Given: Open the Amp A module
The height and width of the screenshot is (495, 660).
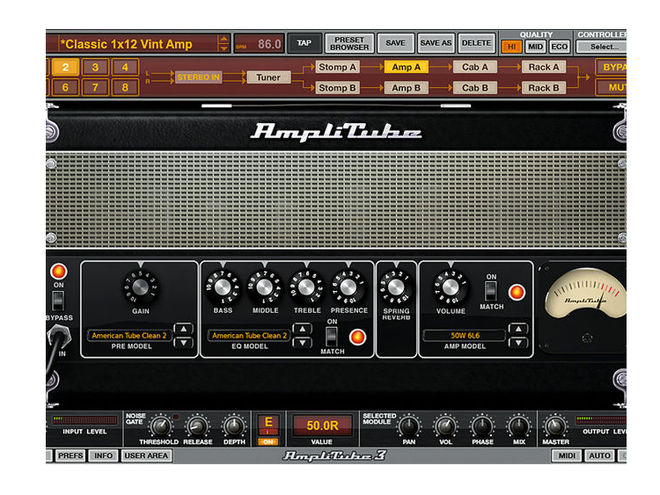Looking at the screenshot, I should pos(406,67).
